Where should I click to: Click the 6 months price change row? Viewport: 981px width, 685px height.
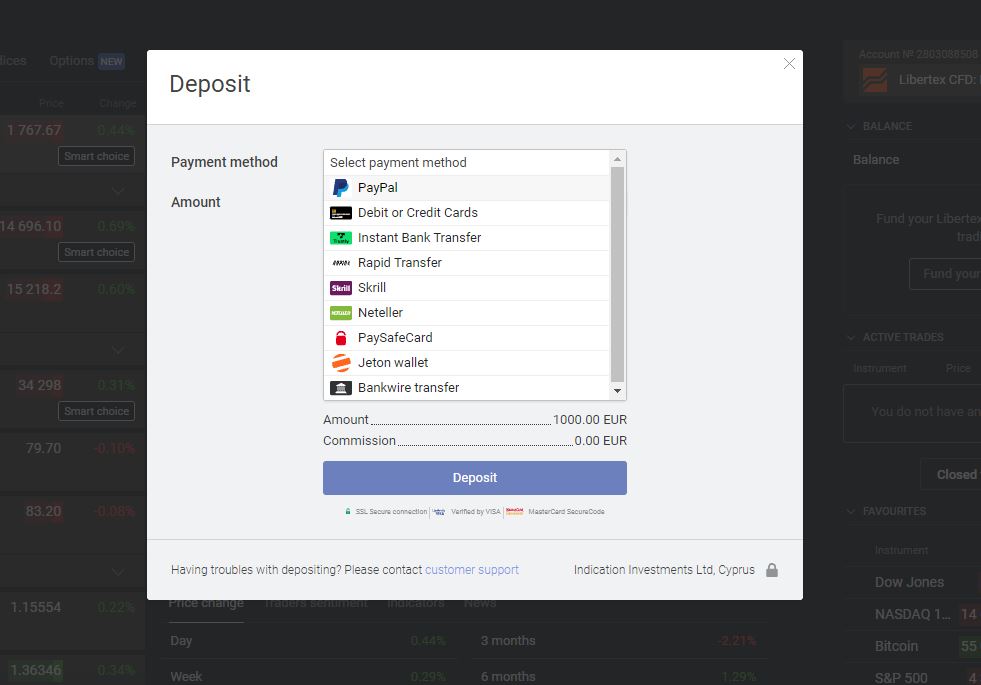[x=618, y=676]
